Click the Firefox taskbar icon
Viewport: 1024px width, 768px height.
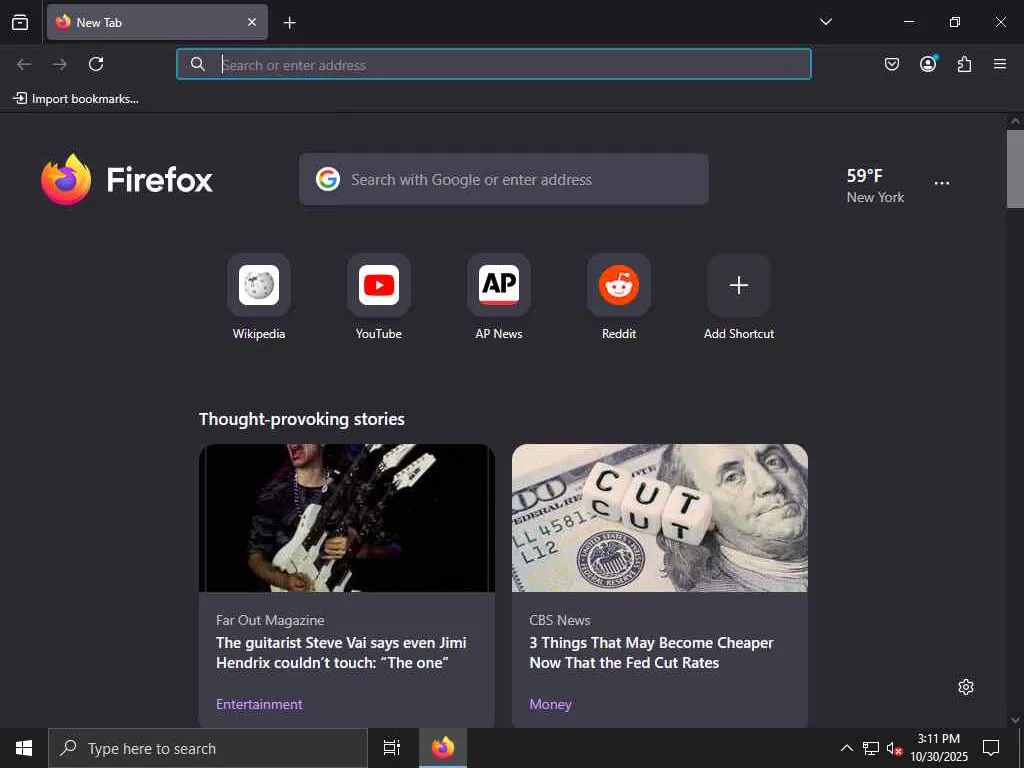(x=443, y=748)
